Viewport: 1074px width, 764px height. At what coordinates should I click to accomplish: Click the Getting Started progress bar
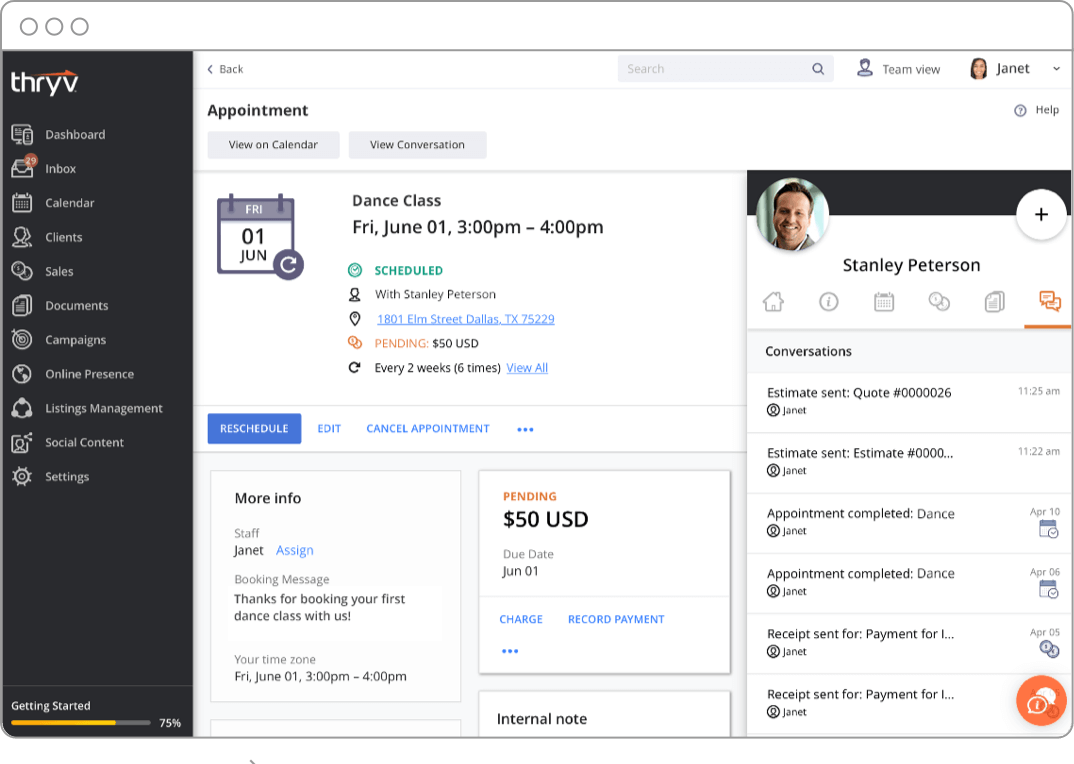click(81, 722)
